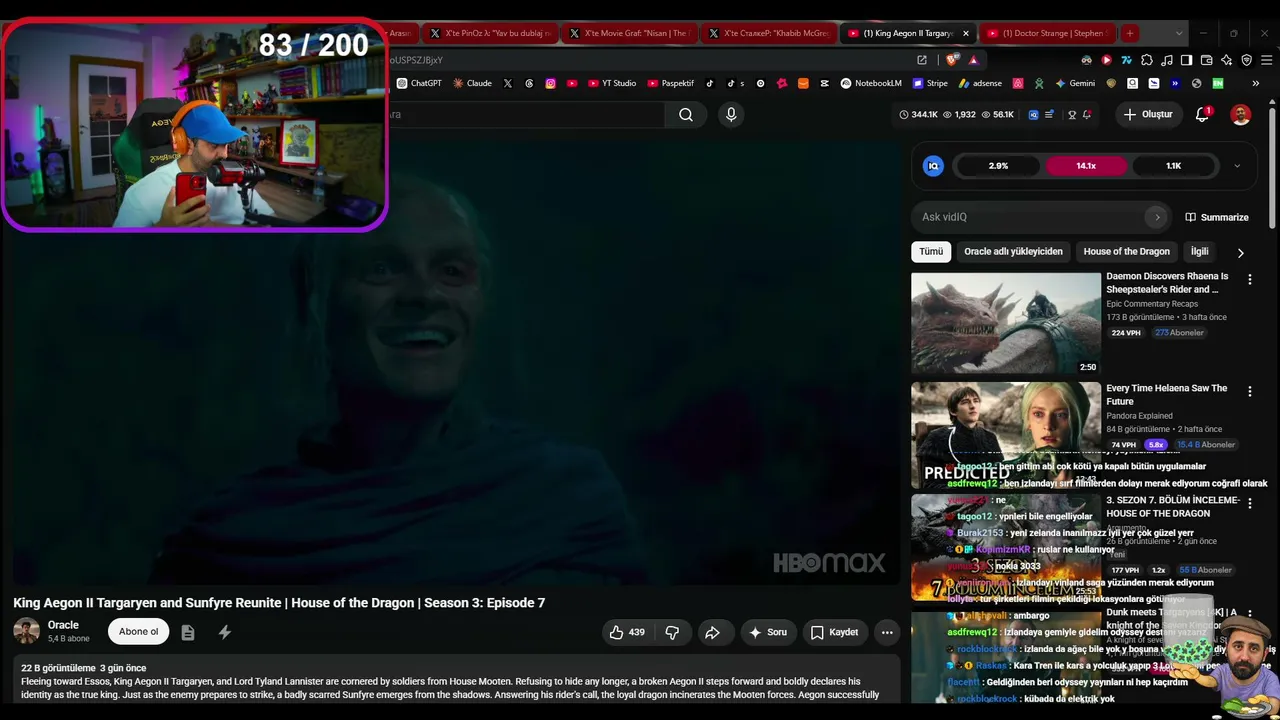This screenshot has height=720, width=1280.
Task: Like the video with 439 likes
Action: click(628, 632)
